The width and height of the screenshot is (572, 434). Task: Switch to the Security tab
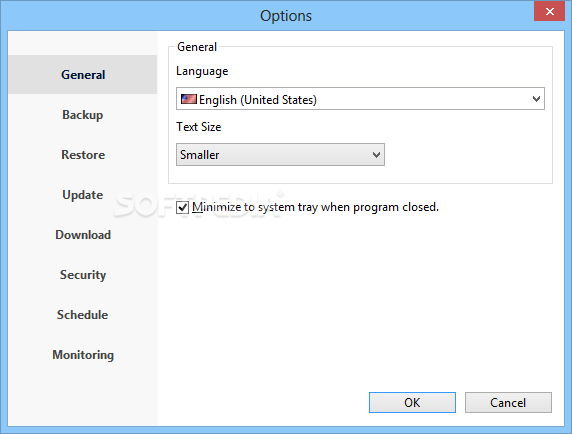pos(83,275)
